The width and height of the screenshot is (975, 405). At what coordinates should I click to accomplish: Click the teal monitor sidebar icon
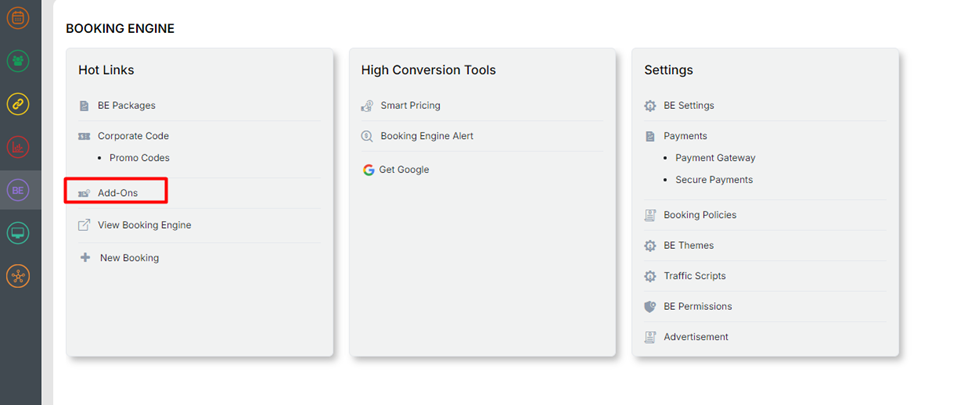pyautogui.click(x=18, y=233)
